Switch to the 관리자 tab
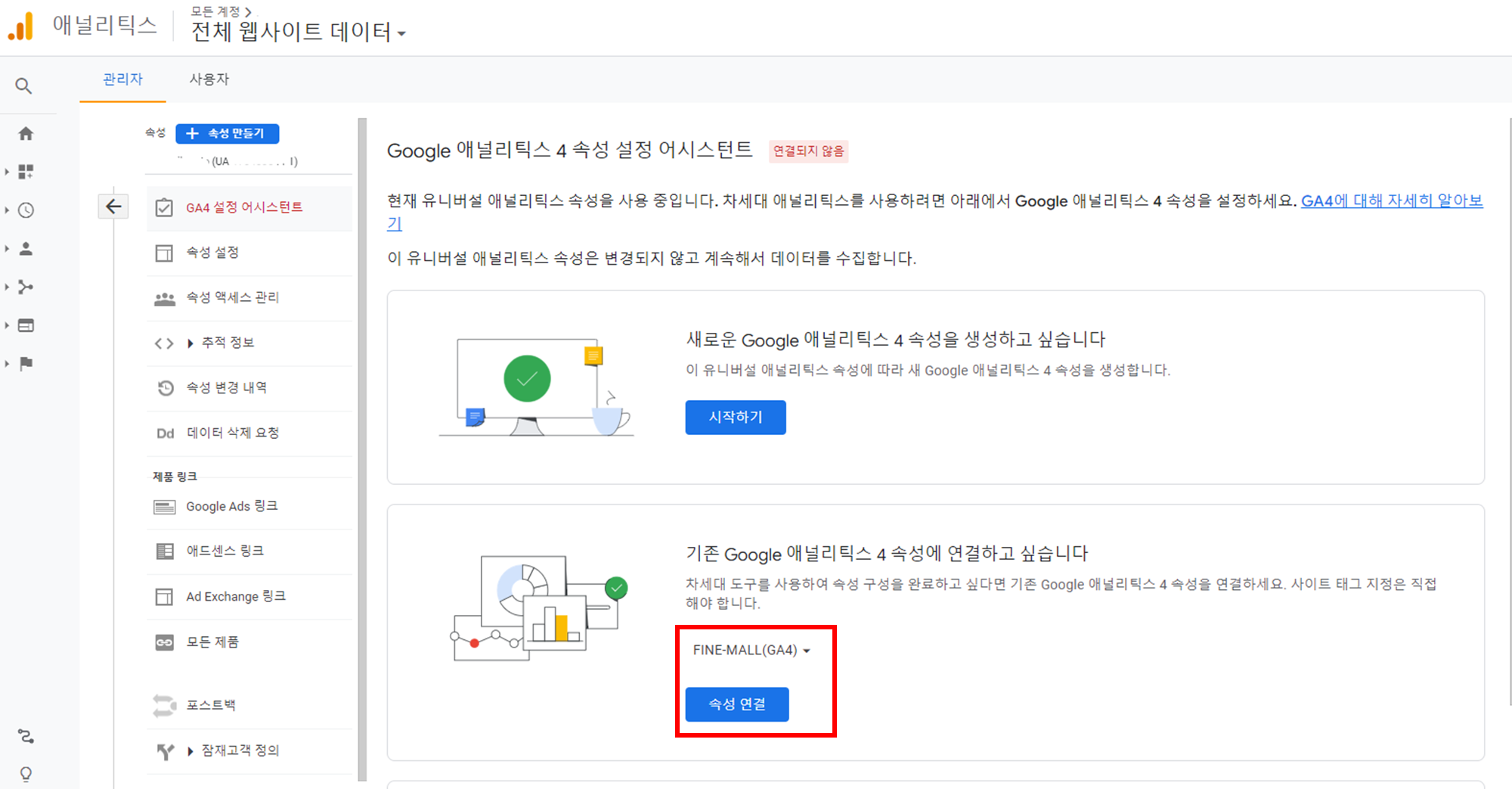Screen dimensions: 1512x789 tap(122, 79)
